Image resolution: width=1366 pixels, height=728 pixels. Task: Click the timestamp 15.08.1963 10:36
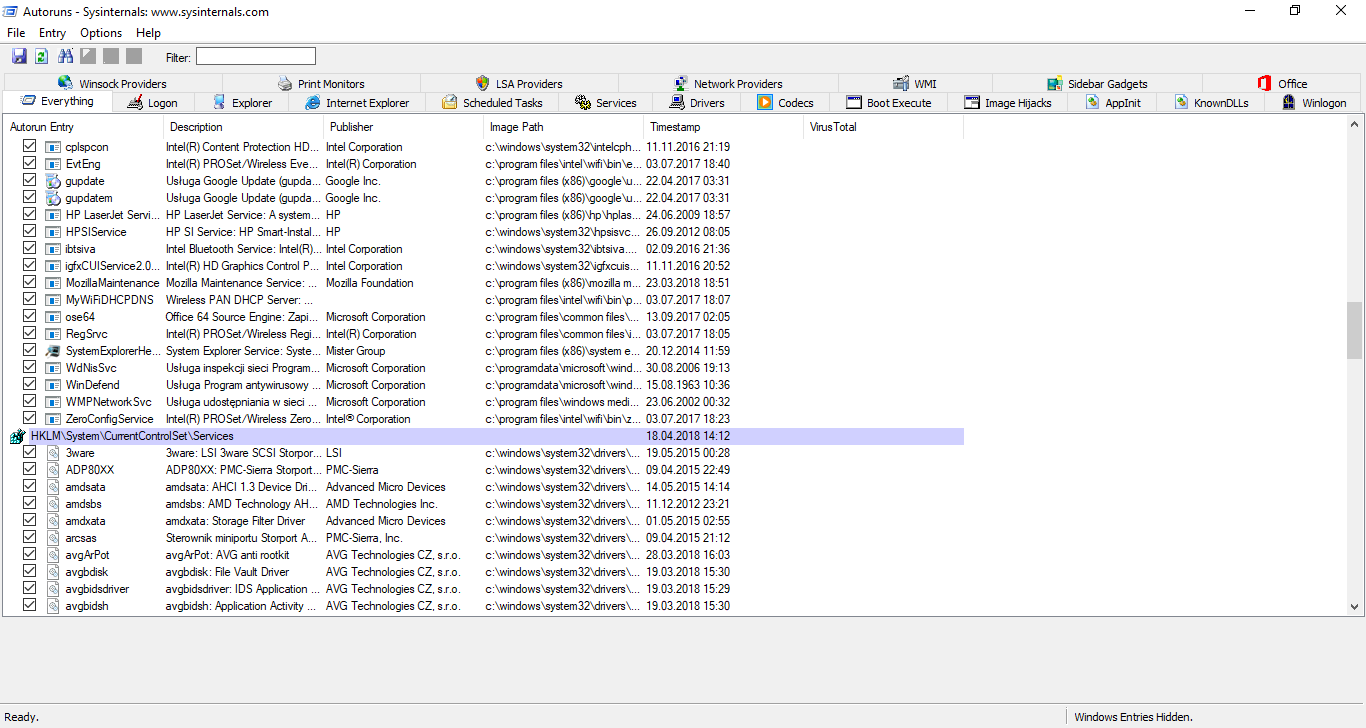point(688,385)
